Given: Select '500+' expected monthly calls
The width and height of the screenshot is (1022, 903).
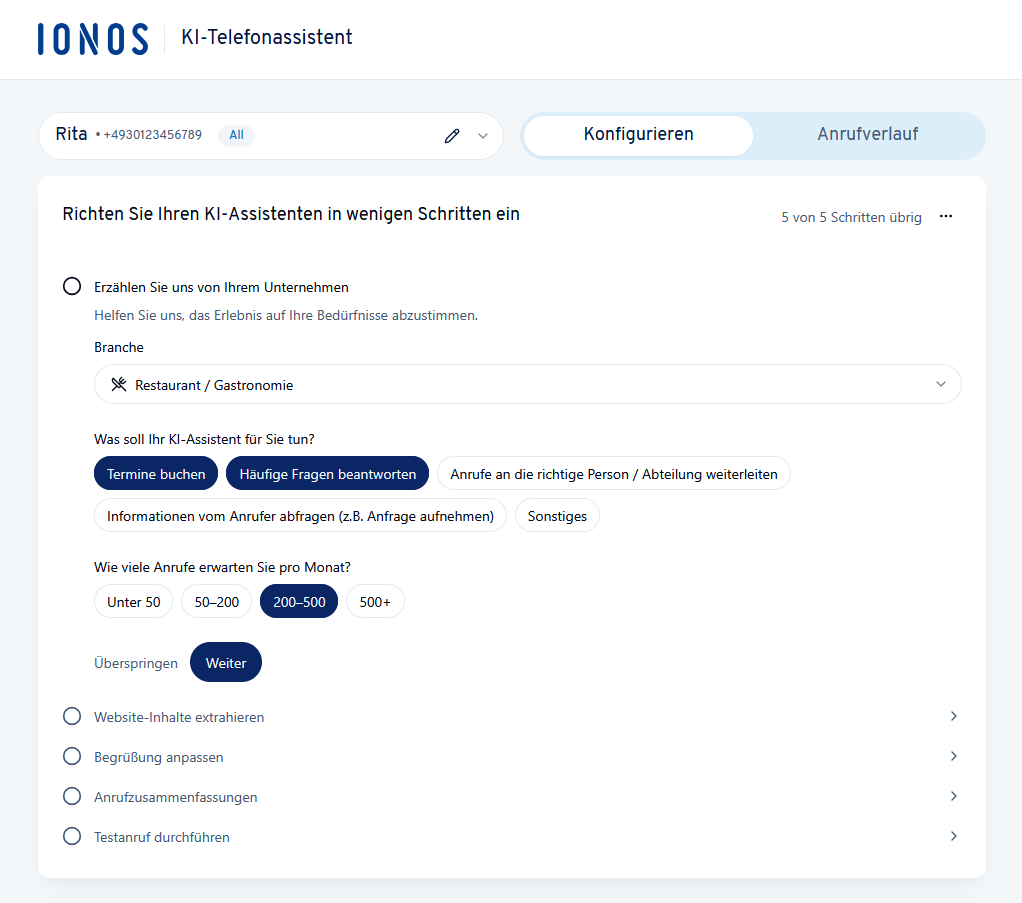Looking at the screenshot, I should pos(375,601).
